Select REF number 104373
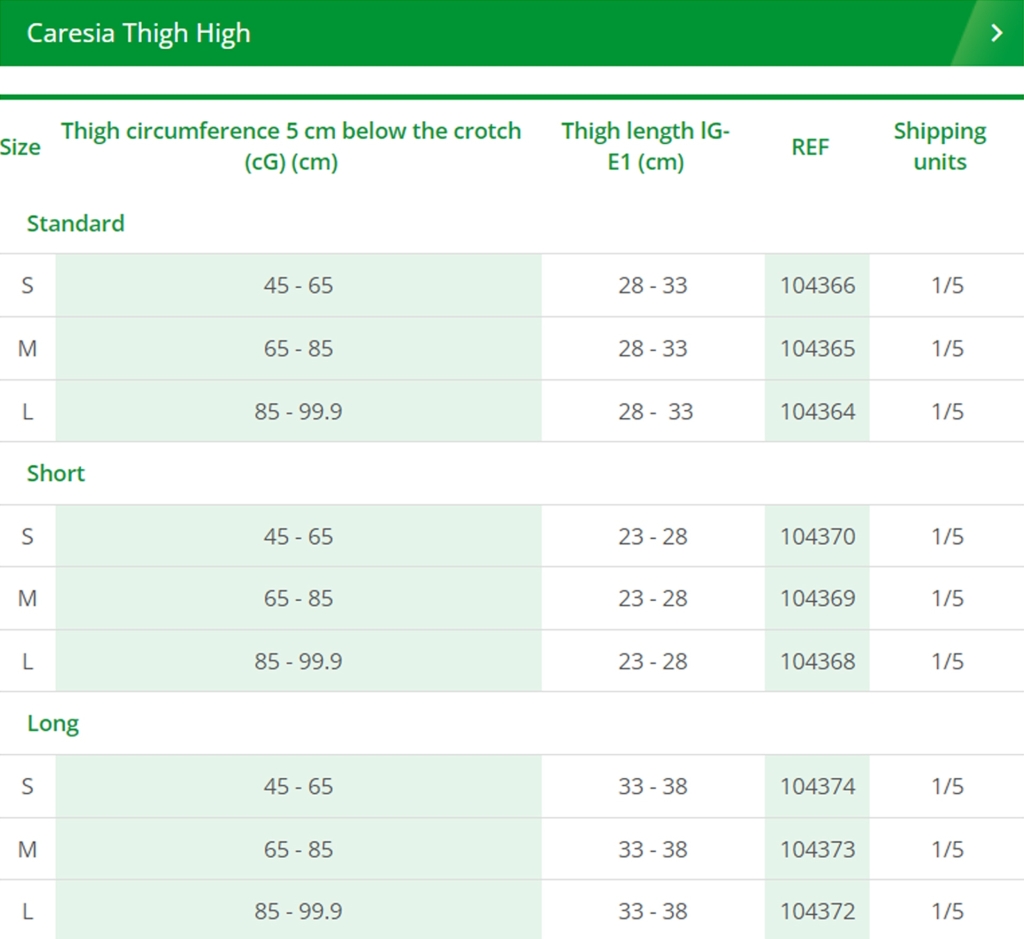The height and width of the screenshot is (939, 1024). [x=818, y=850]
